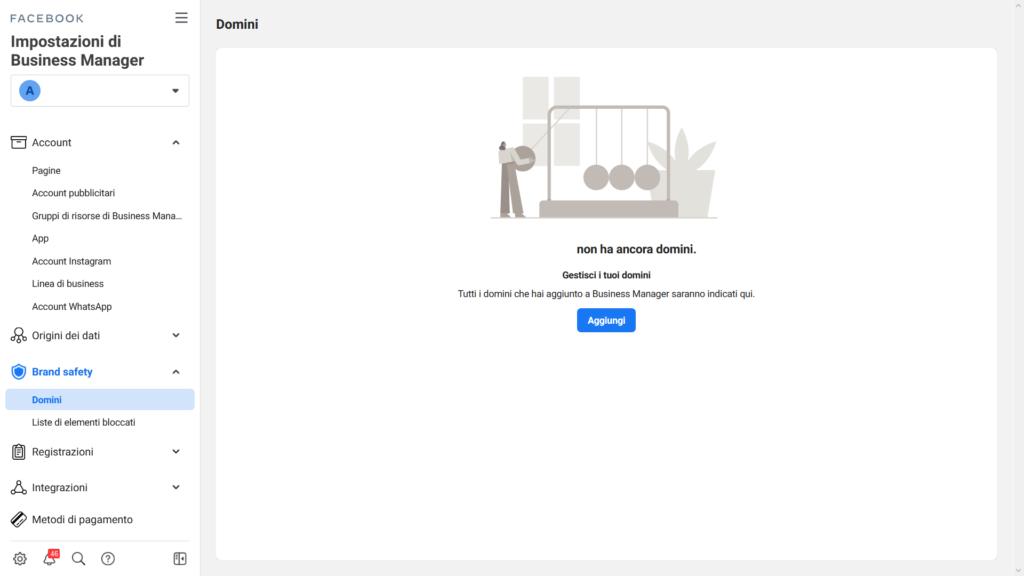Click the page scrollbar down arrow

click(x=1018, y=571)
